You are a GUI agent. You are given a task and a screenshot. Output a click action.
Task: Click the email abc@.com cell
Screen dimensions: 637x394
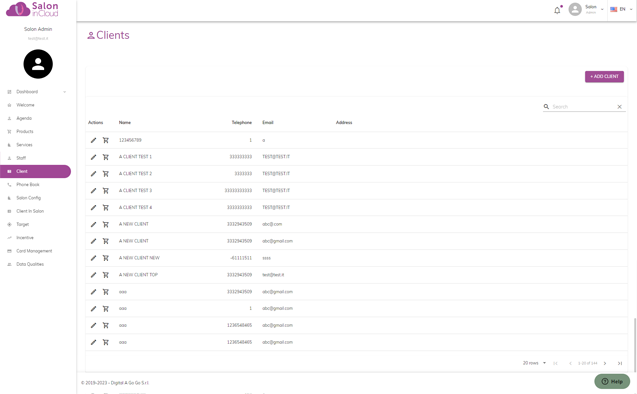pyautogui.click(x=272, y=224)
